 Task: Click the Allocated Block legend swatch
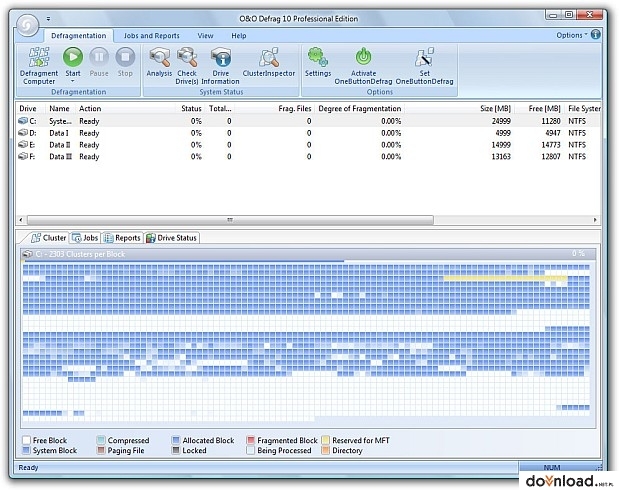click(x=176, y=440)
